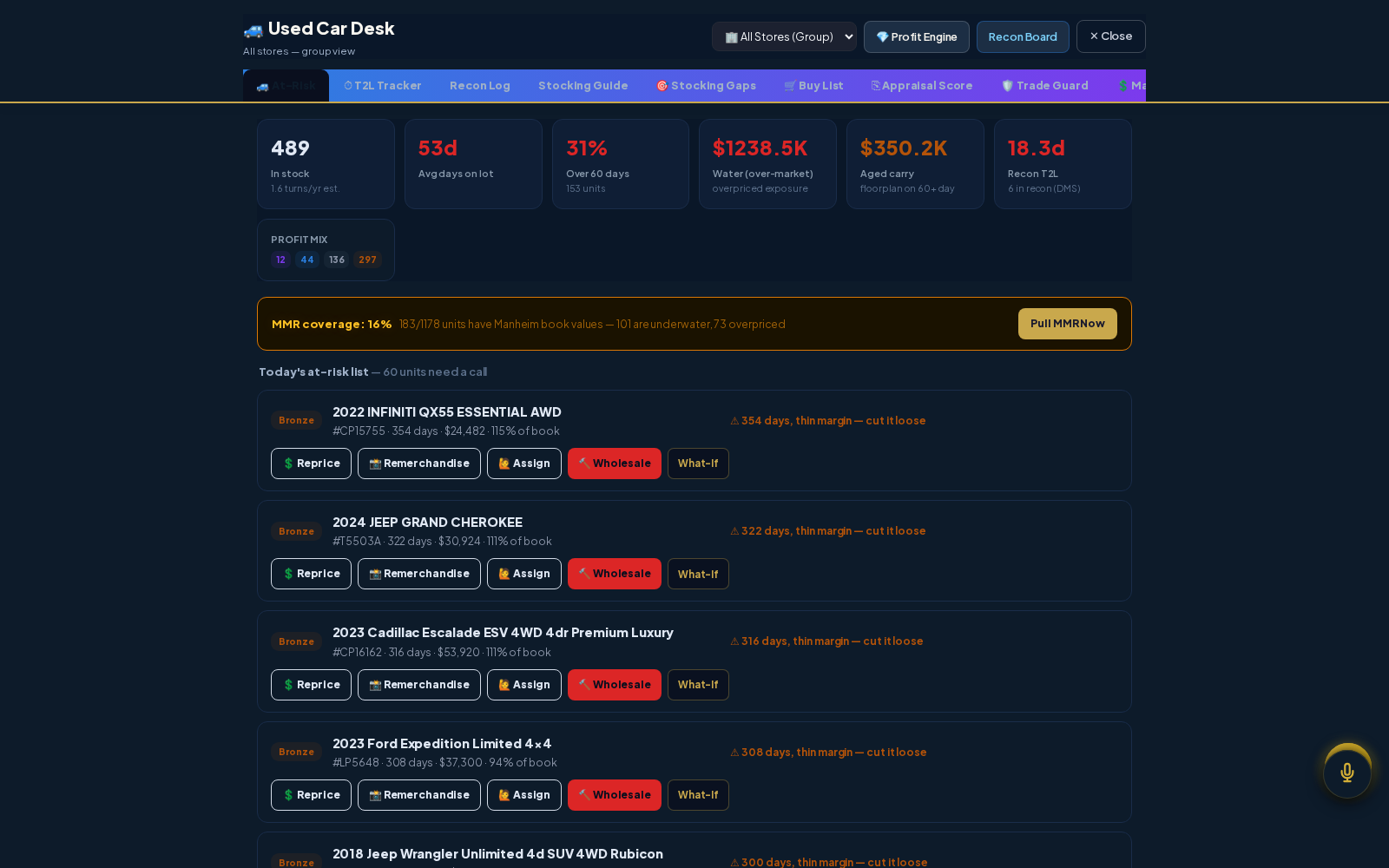This screenshot has height=868, width=1389.
Task: Run What-If on the INFINITI QX55
Action: [x=698, y=464]
